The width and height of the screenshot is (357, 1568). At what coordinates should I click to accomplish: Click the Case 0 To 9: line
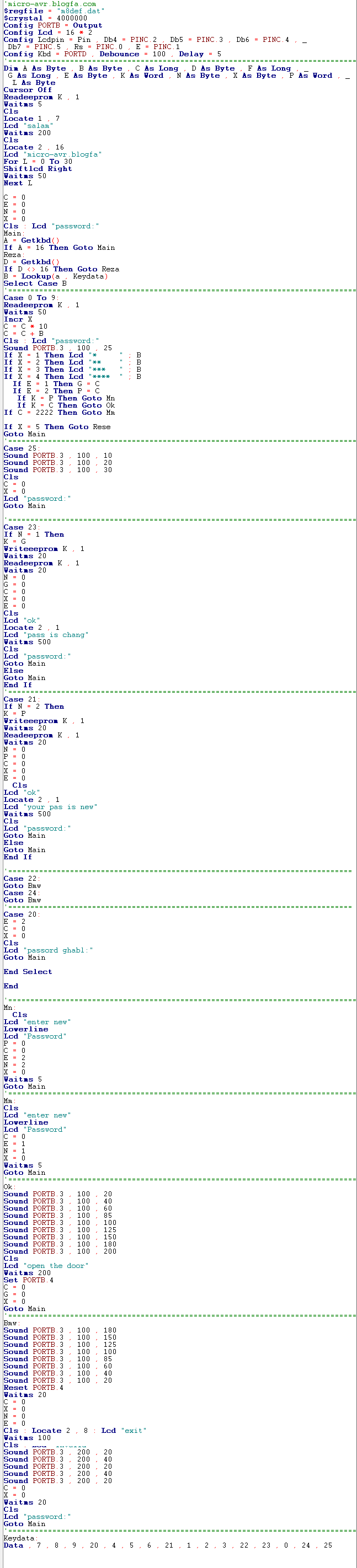25,298
